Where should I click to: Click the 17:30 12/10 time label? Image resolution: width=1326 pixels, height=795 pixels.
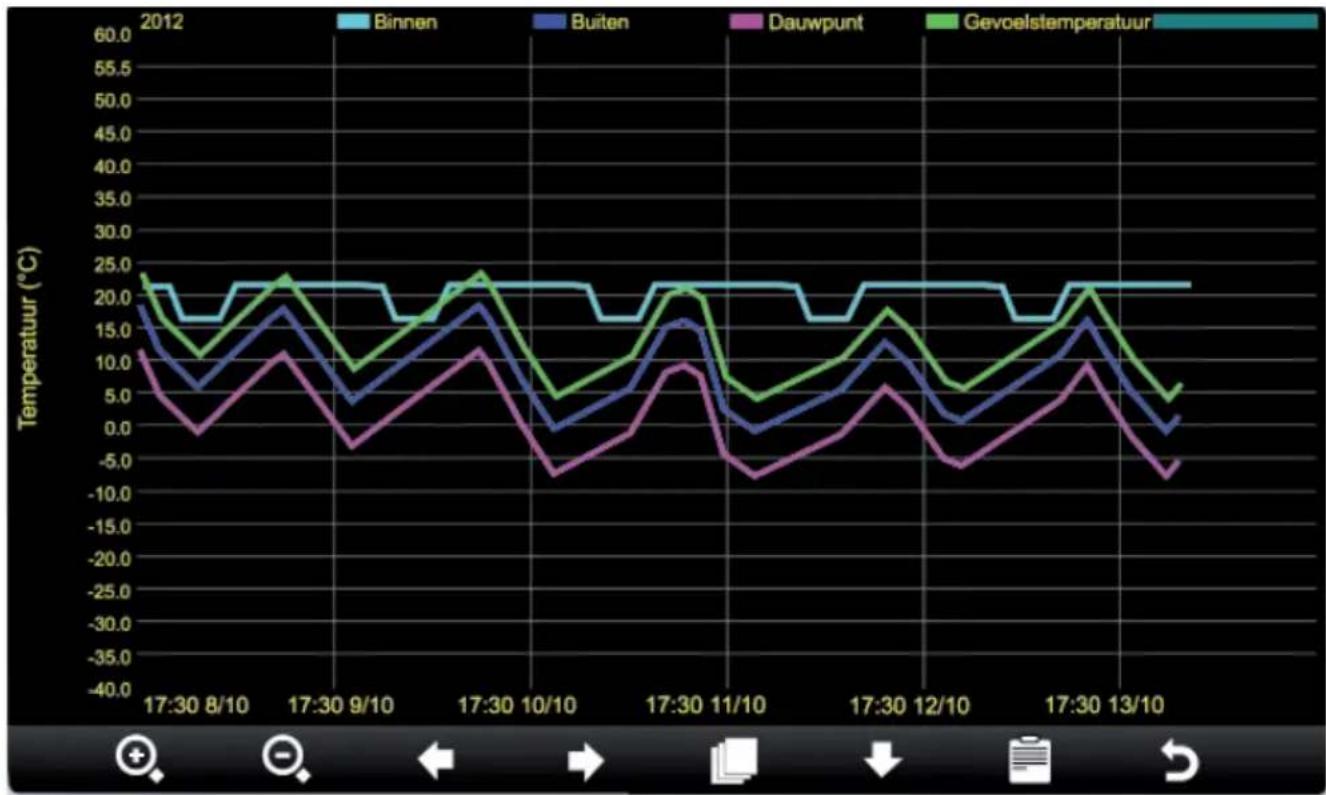coord(910,706)
